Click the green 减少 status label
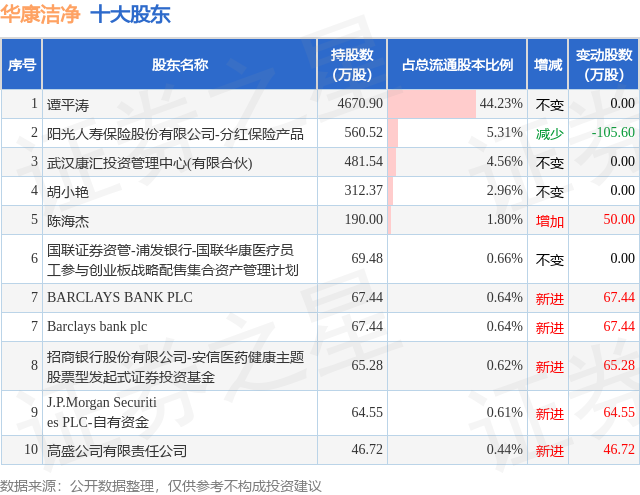The height and width of the screenshot is (495, 640). 549,134
